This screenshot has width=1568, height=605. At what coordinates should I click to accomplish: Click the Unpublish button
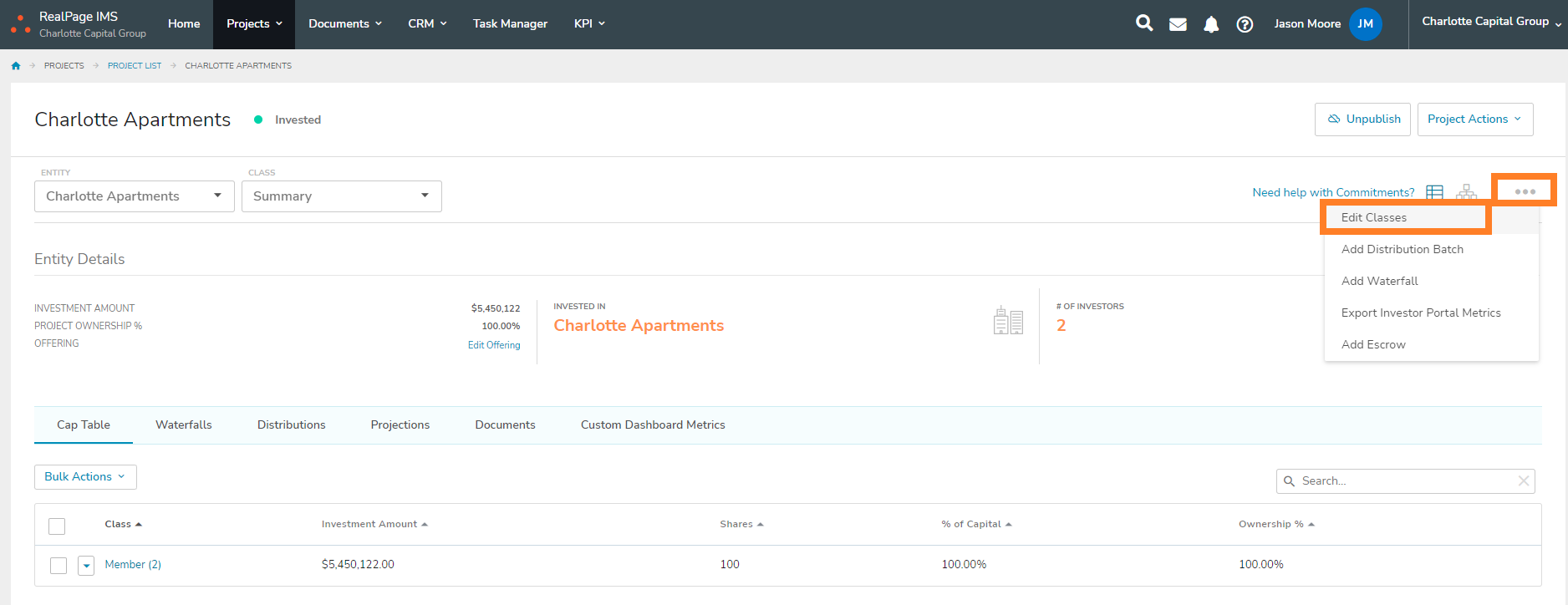tap(1363, 119)
